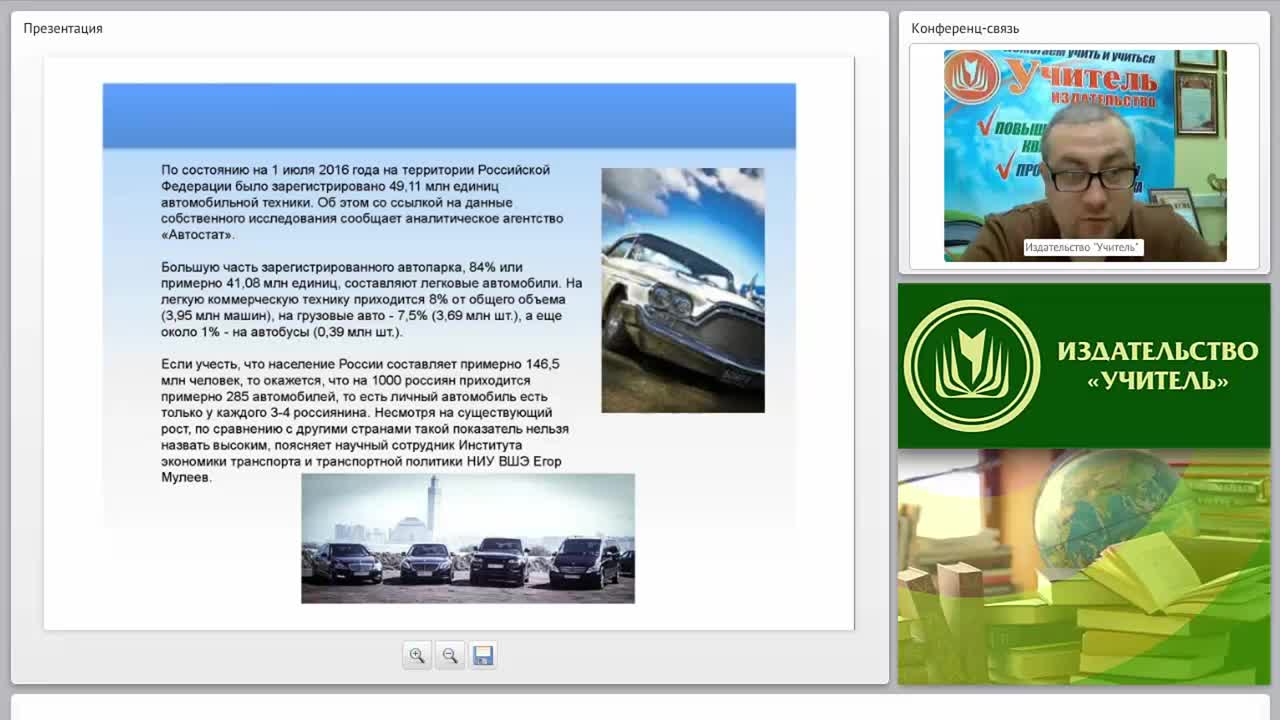
Task: Zoom out of the presentation slide
Action: point(450,656)
